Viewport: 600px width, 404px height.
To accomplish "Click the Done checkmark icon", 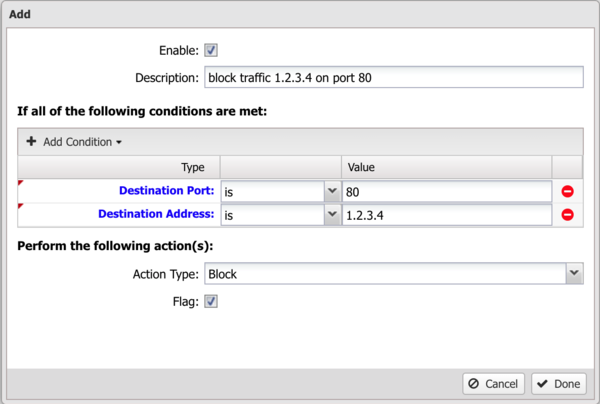I will (542, 384).
